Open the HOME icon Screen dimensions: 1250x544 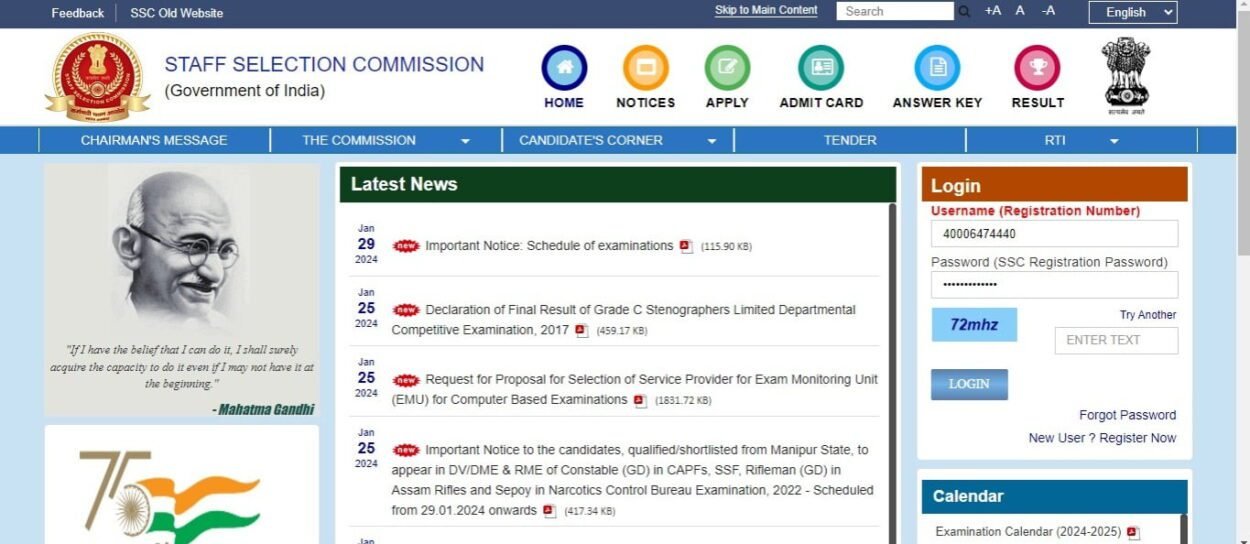click(x=564, y=68)
